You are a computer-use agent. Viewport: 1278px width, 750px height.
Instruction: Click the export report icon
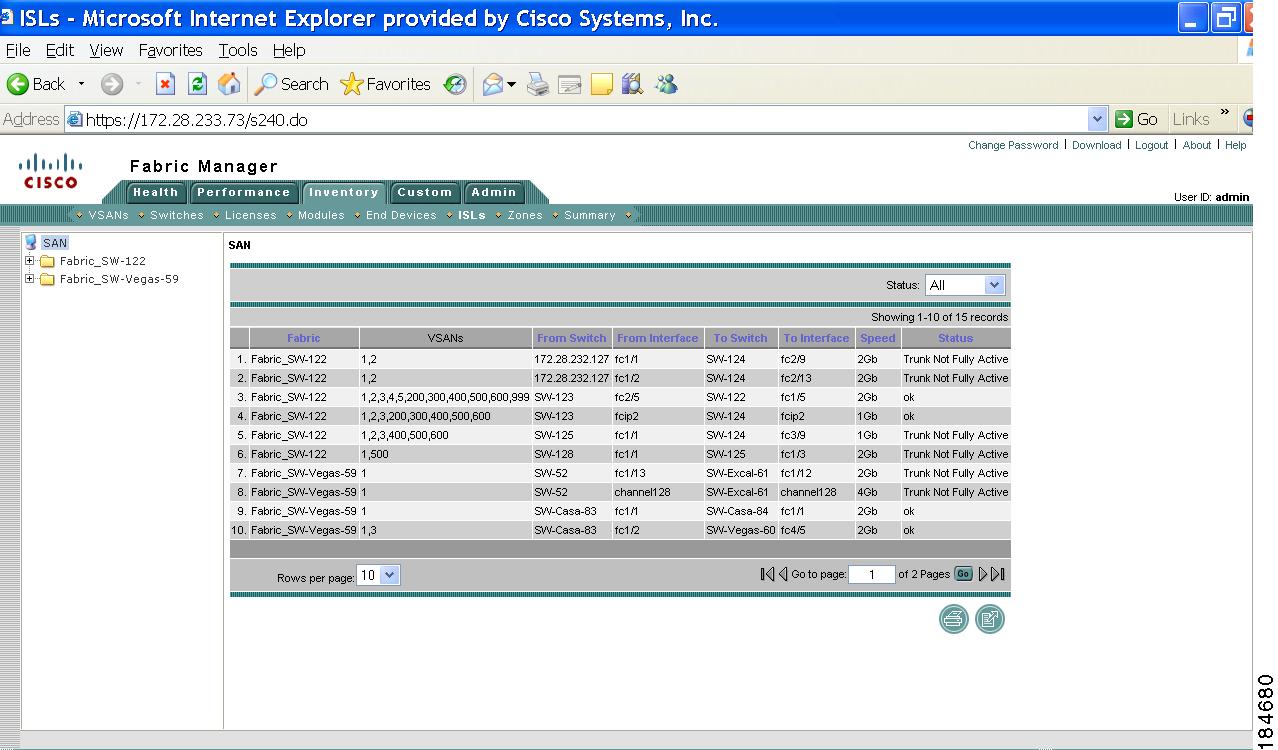coord(989,619)
